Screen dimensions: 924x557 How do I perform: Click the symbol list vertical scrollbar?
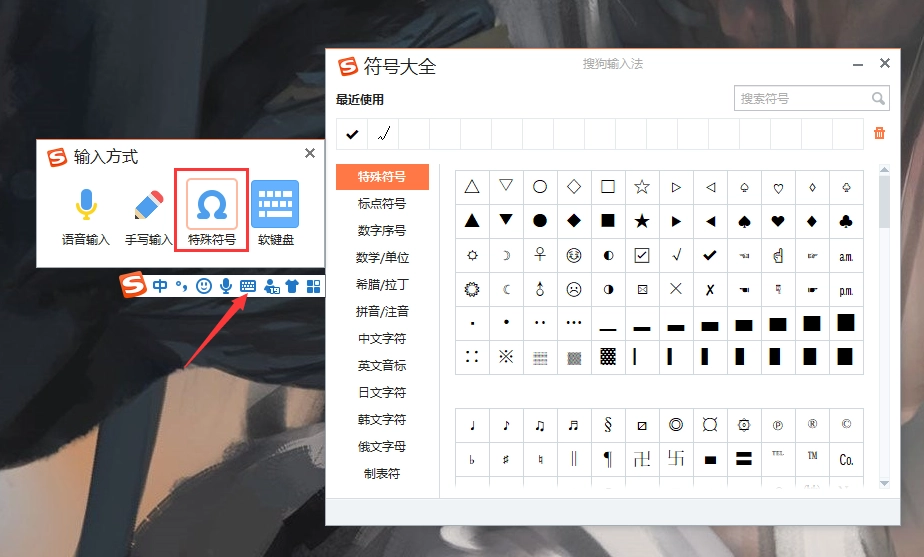click(884, 200)
